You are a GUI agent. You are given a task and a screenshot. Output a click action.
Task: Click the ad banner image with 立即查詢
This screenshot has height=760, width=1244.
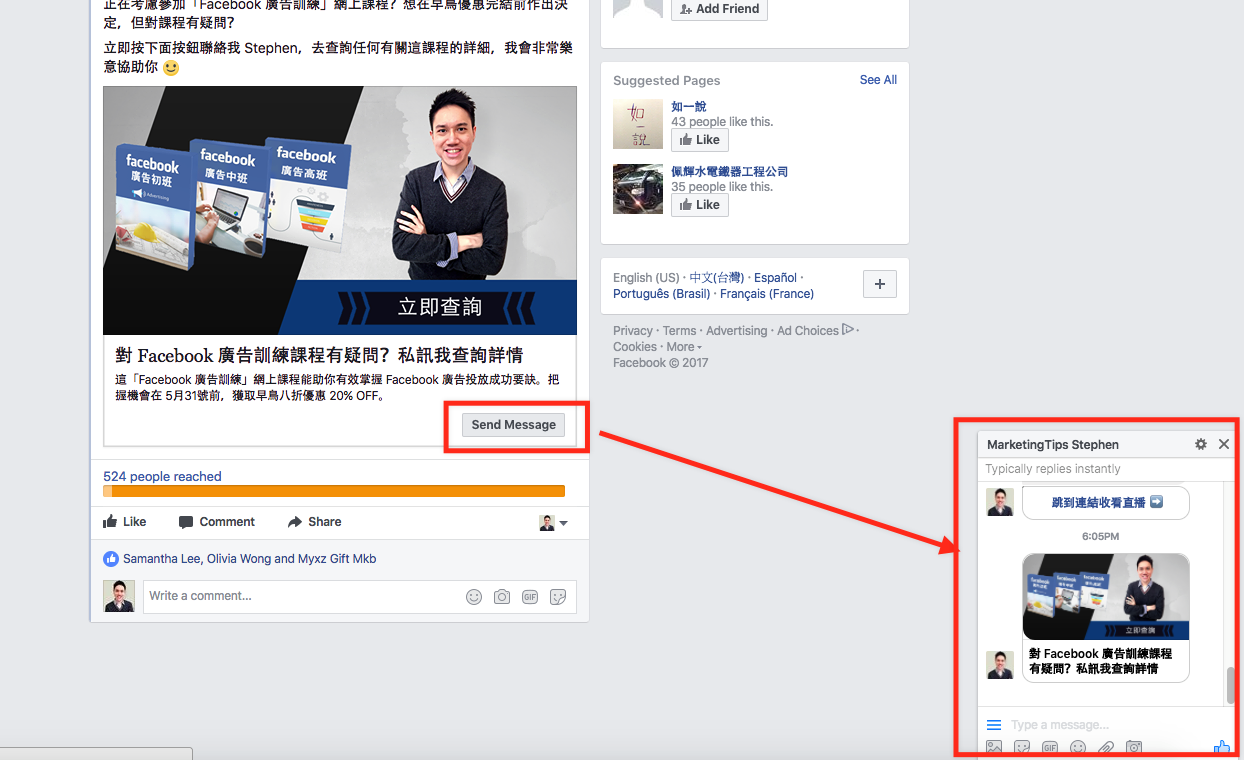340,210
